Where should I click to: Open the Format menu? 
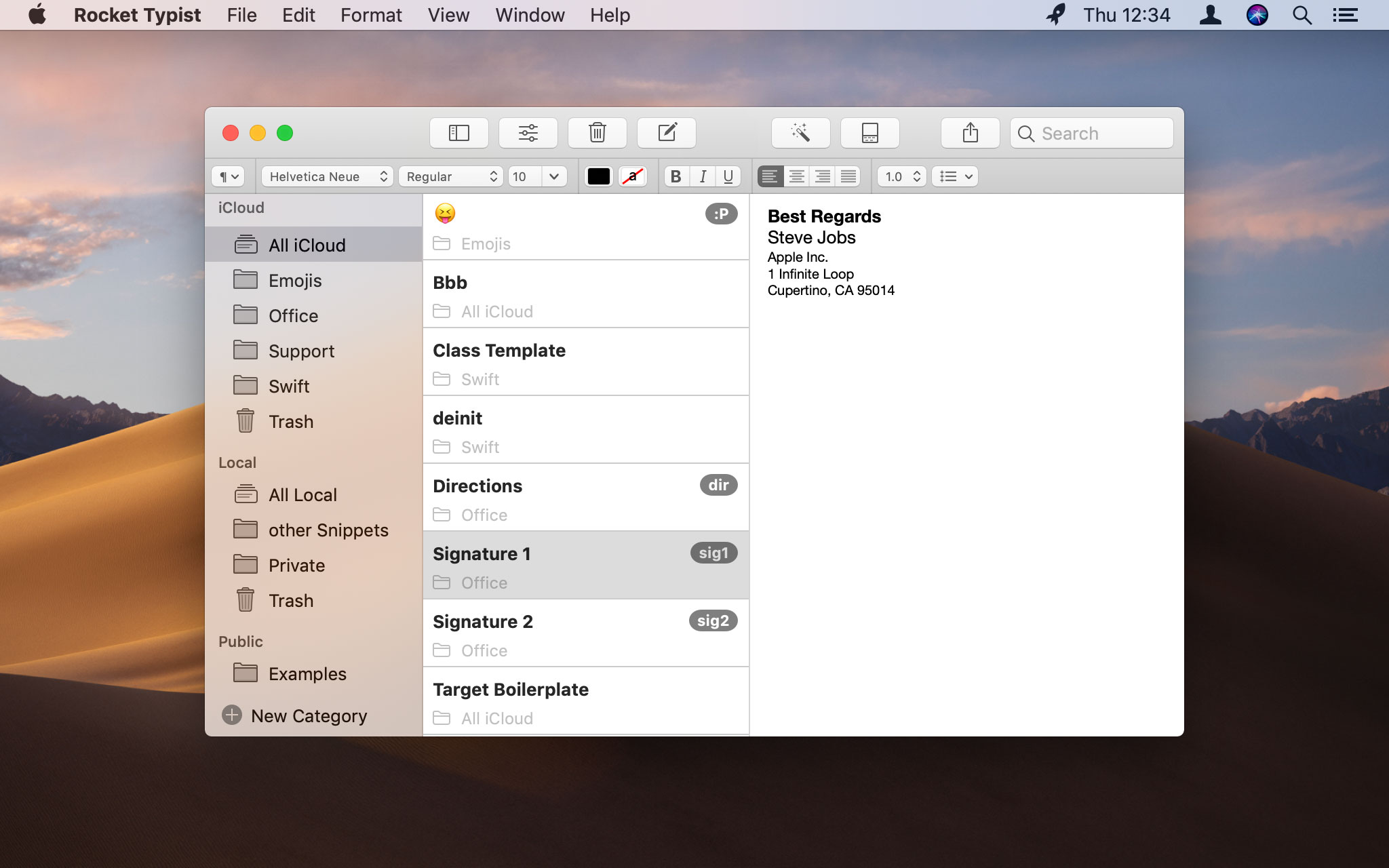pyautogui.click(x=372, y=15)
